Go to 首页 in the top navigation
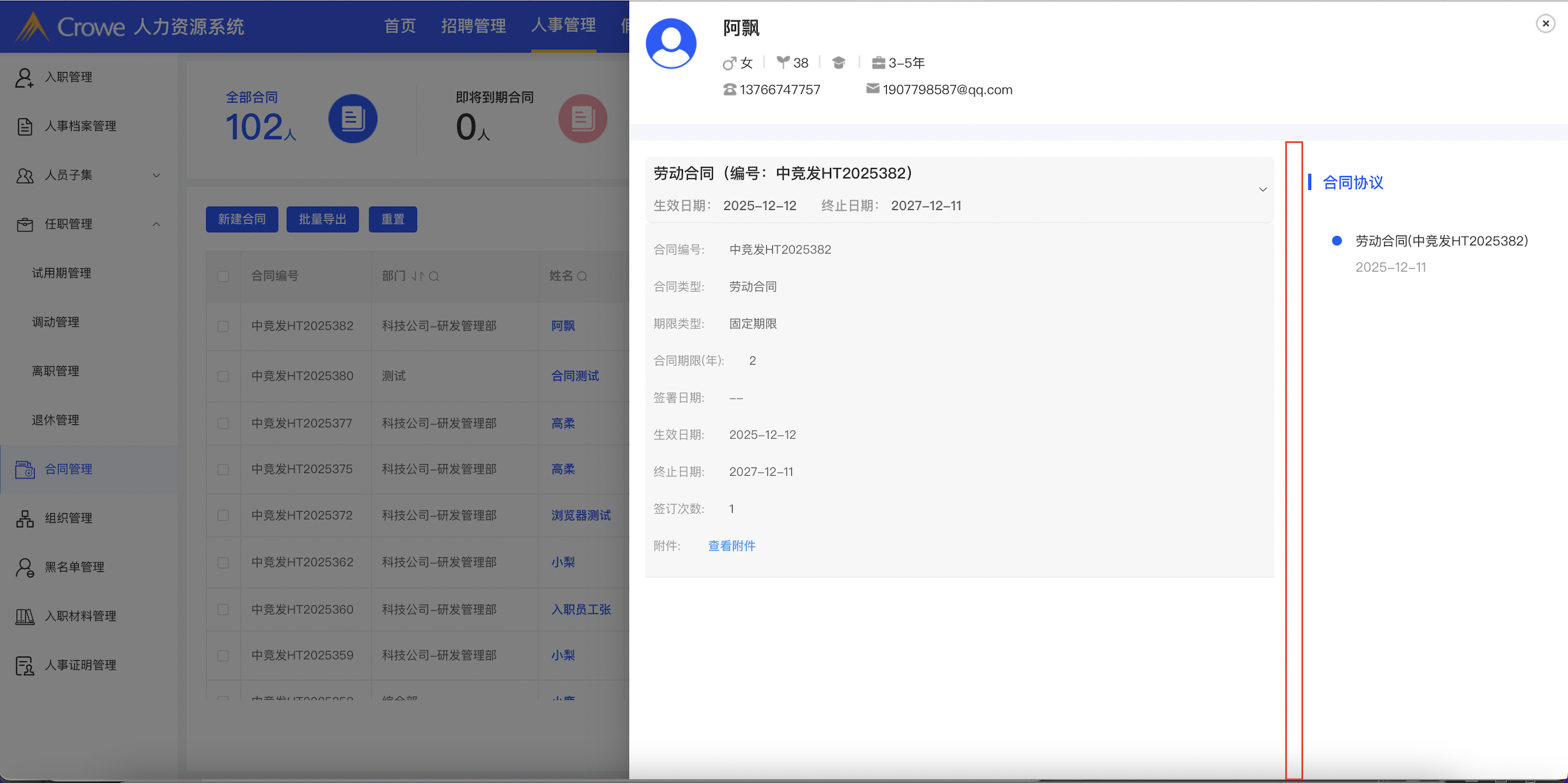This screenshot has width=1568, height=783. coord(400,26)
